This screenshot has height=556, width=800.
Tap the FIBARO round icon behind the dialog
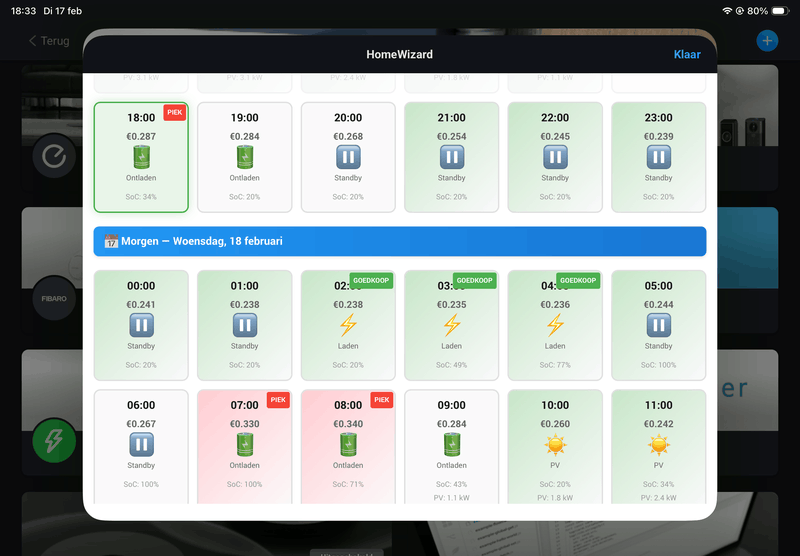point(54,298)
